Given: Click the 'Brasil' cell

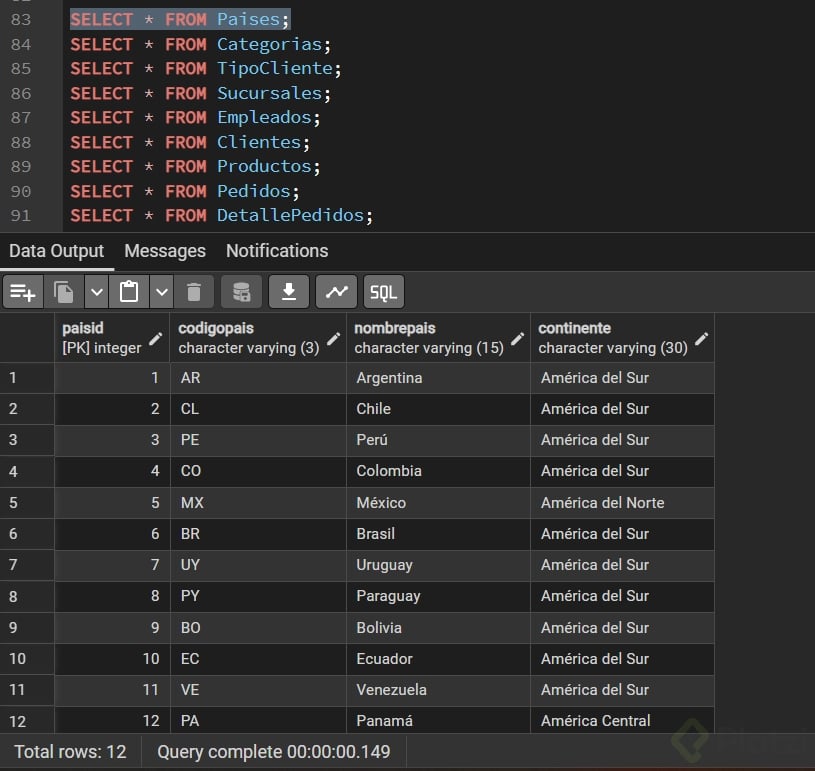Looking at the screenshot, I should [439, 534].
